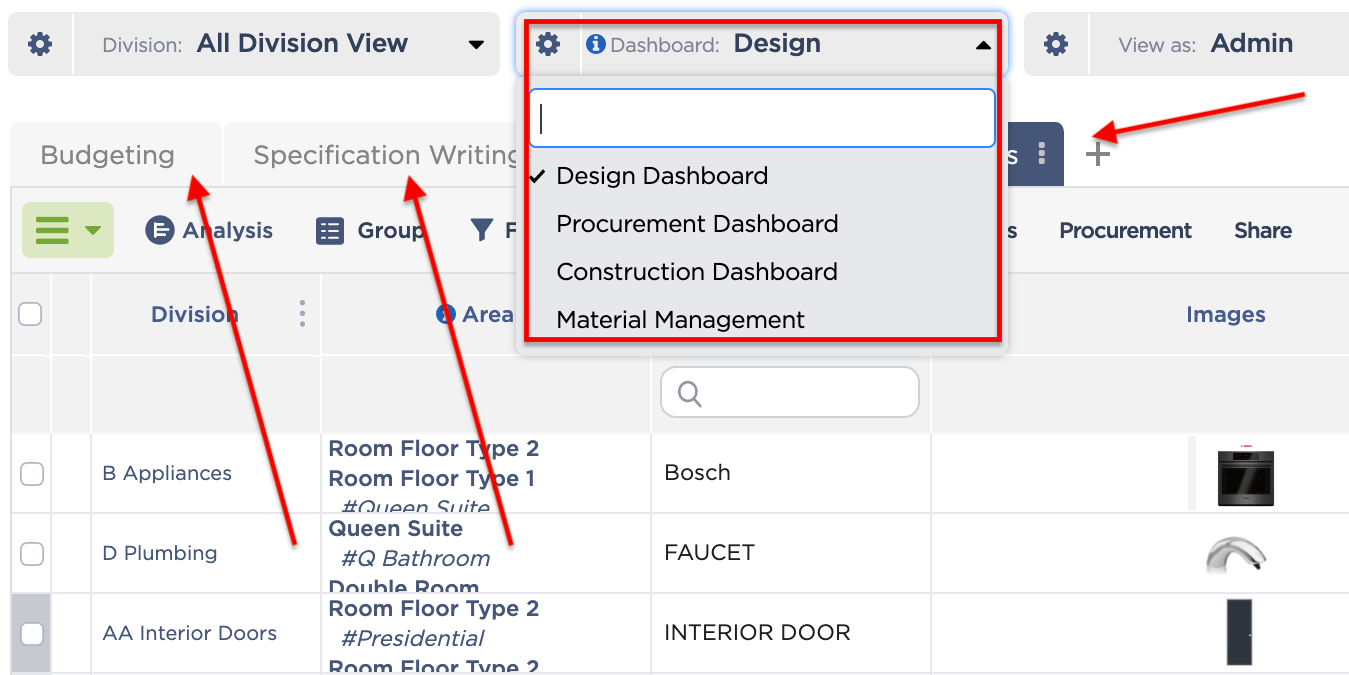This screenshot has height=675, width=1349.
Task: Click the #Presidential area text
Action: click(x=413, y=638)
